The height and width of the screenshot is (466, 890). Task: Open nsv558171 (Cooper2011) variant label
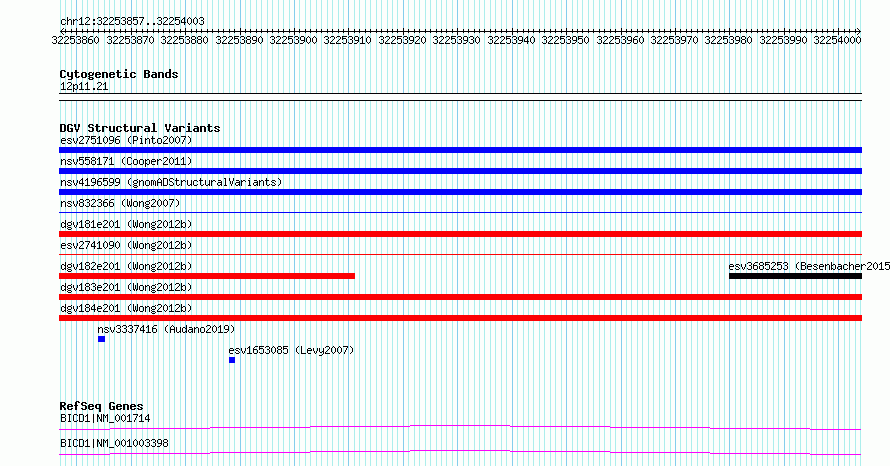point(126,161)
